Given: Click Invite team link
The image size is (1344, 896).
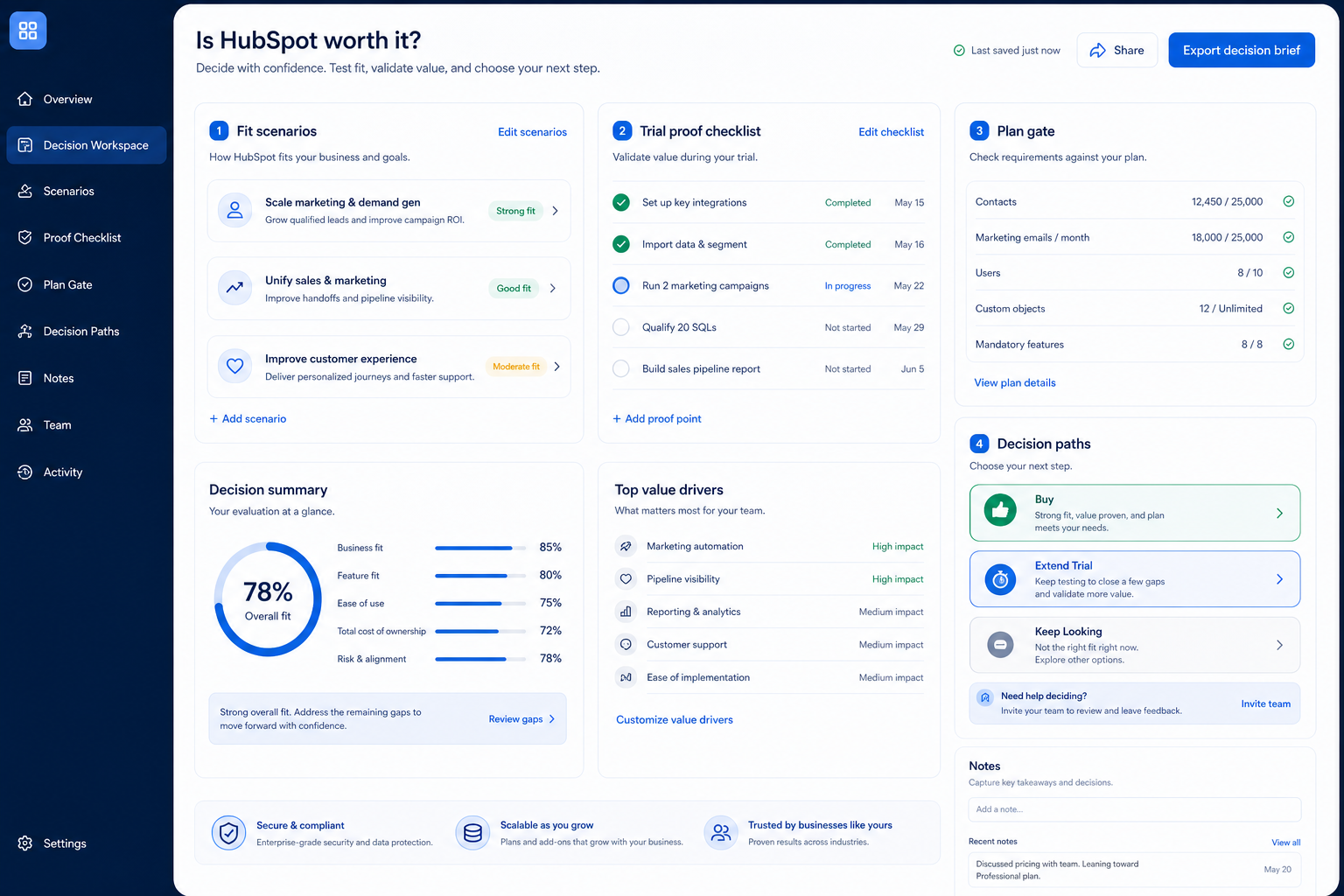Looking at the screenshot, I should 1265,703.
